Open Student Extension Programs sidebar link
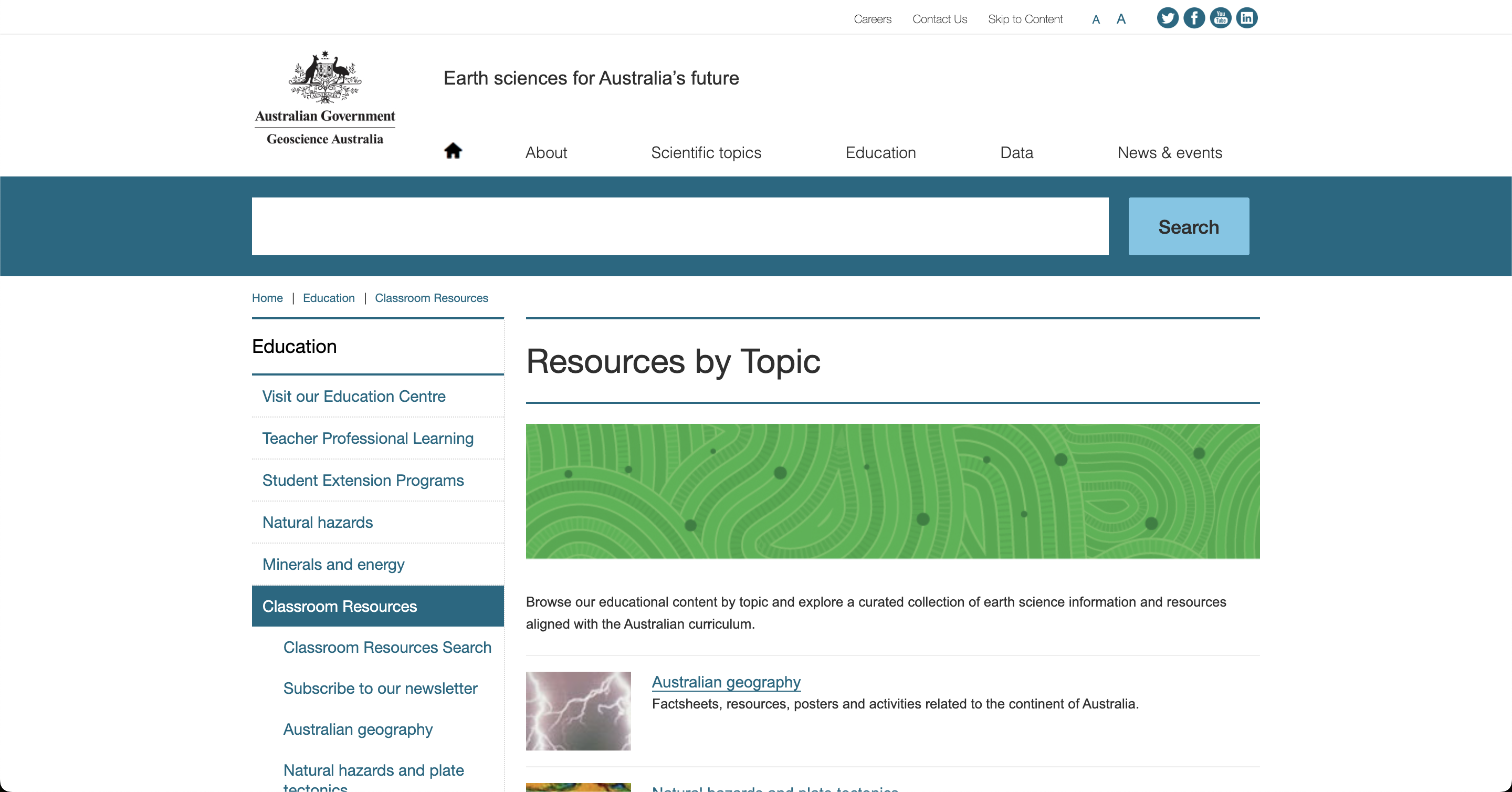1512x792 pixels. click(x=363, y=480)
